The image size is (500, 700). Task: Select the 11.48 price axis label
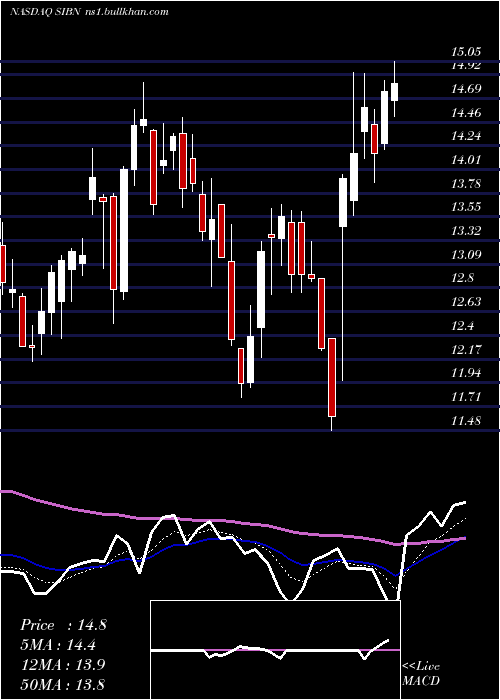[466, 421]
